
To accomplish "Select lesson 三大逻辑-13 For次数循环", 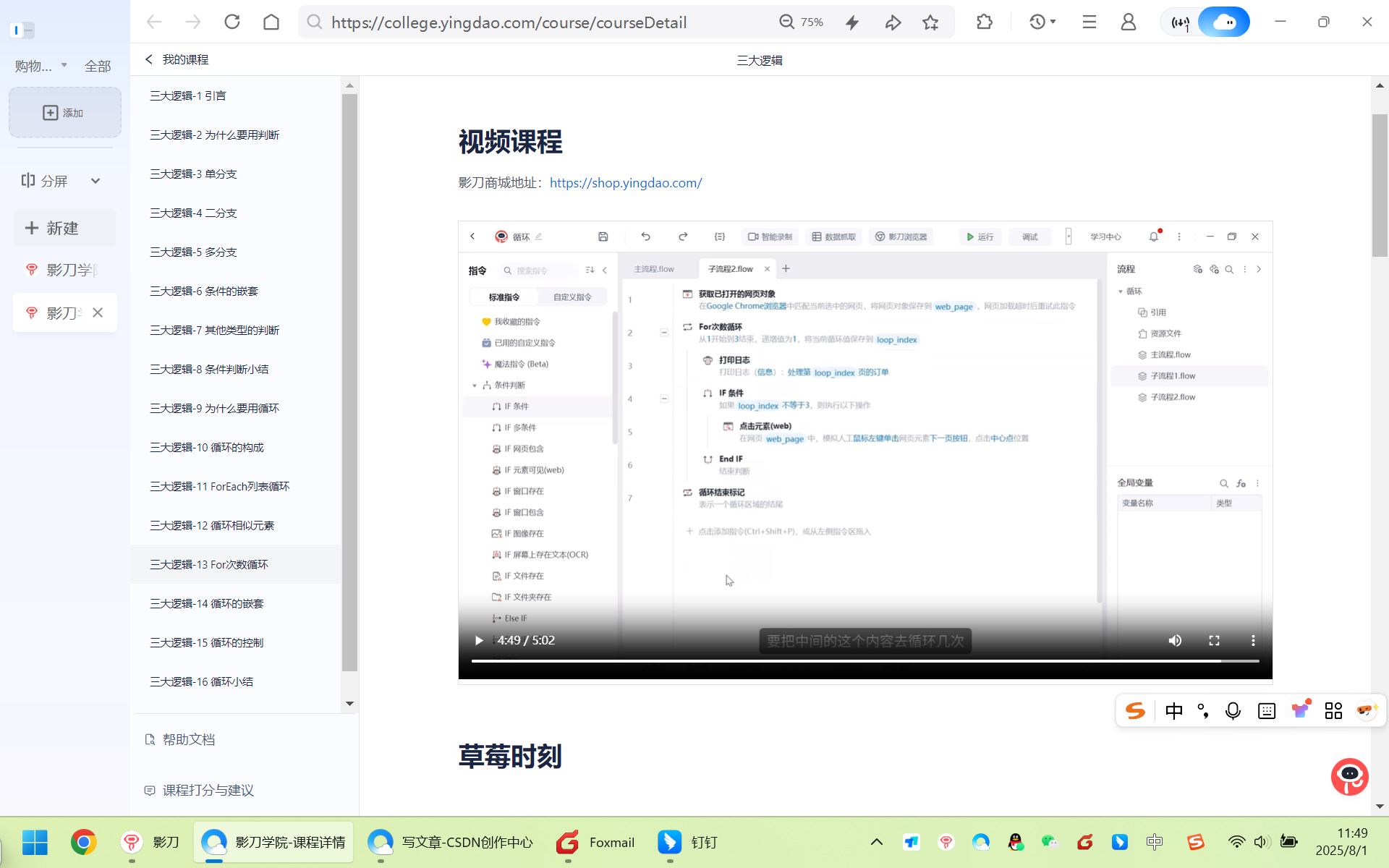I will 236,564.
